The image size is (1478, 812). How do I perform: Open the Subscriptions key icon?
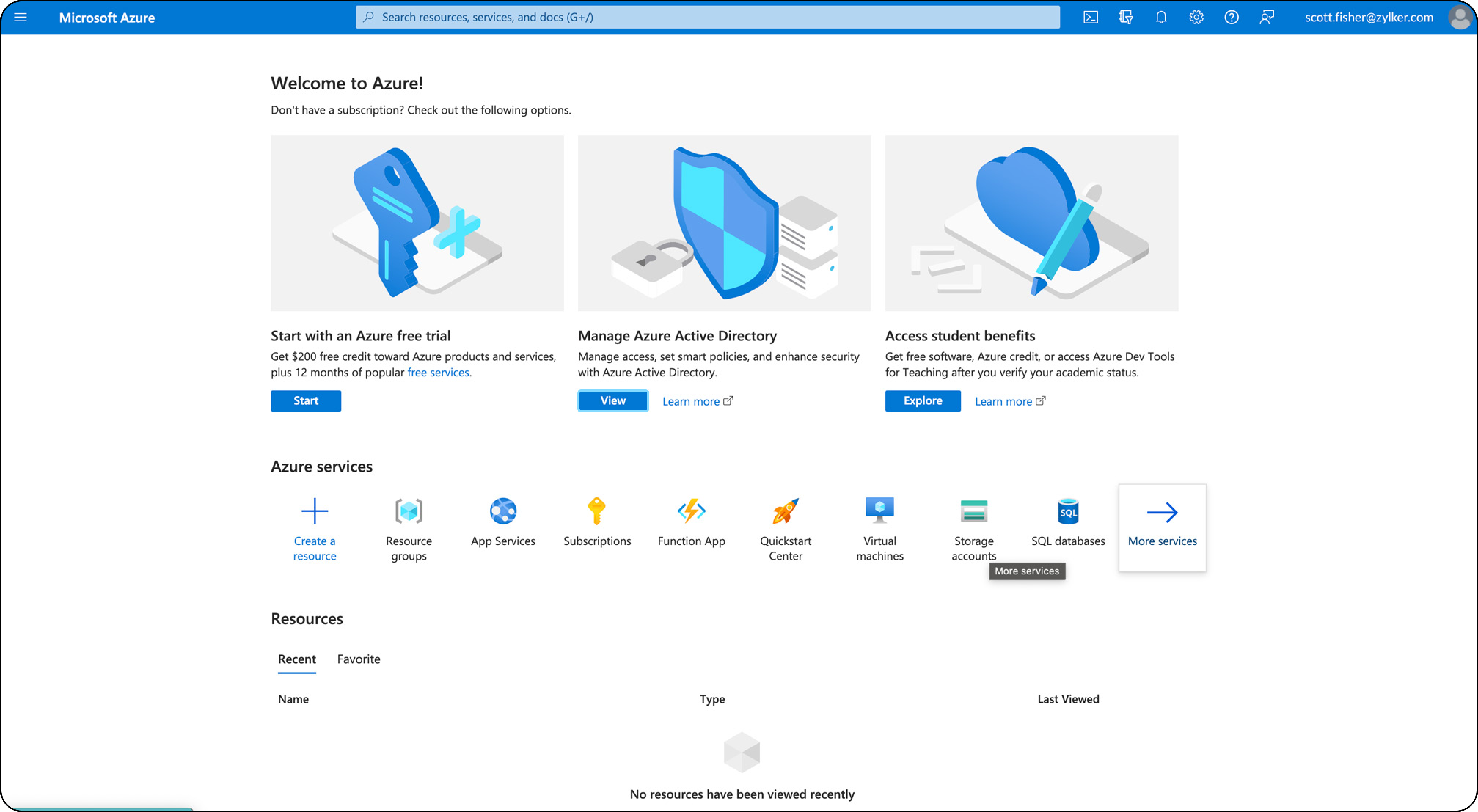click(597, 510)
